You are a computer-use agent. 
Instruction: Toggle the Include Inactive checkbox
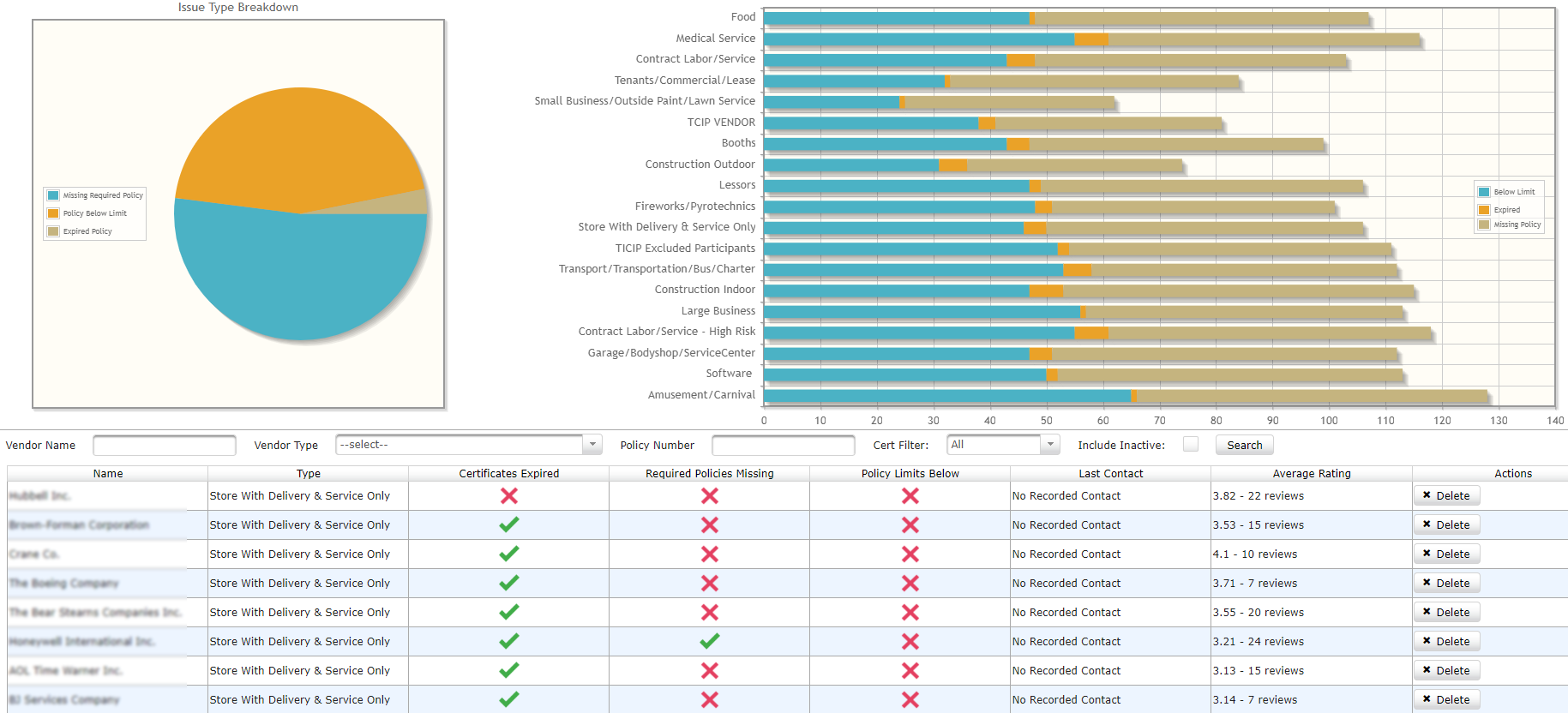1191,444
